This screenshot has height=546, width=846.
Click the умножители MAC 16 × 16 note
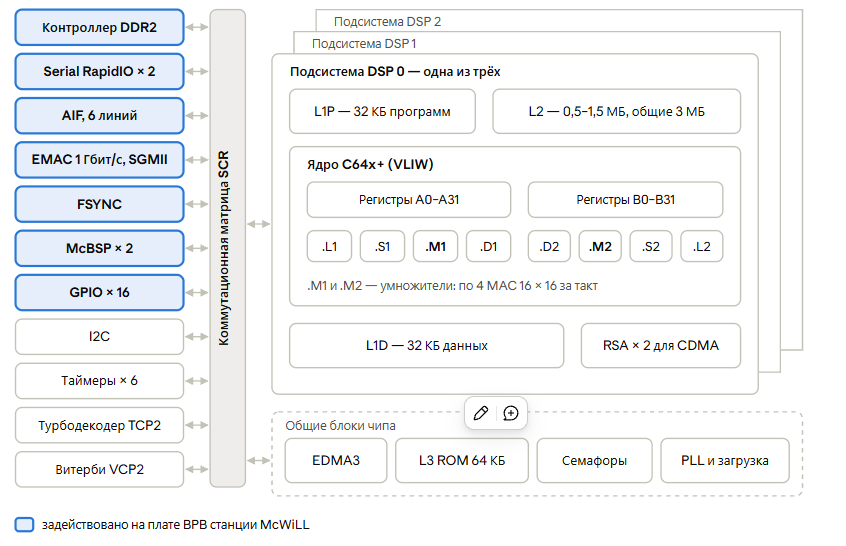(452, 286)
